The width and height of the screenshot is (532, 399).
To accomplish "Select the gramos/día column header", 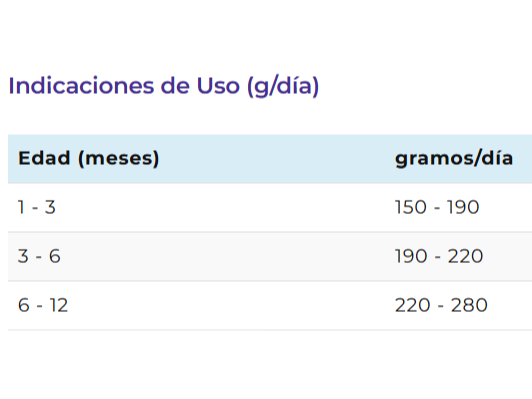I will pyautogui.click(x=454, y=158).
